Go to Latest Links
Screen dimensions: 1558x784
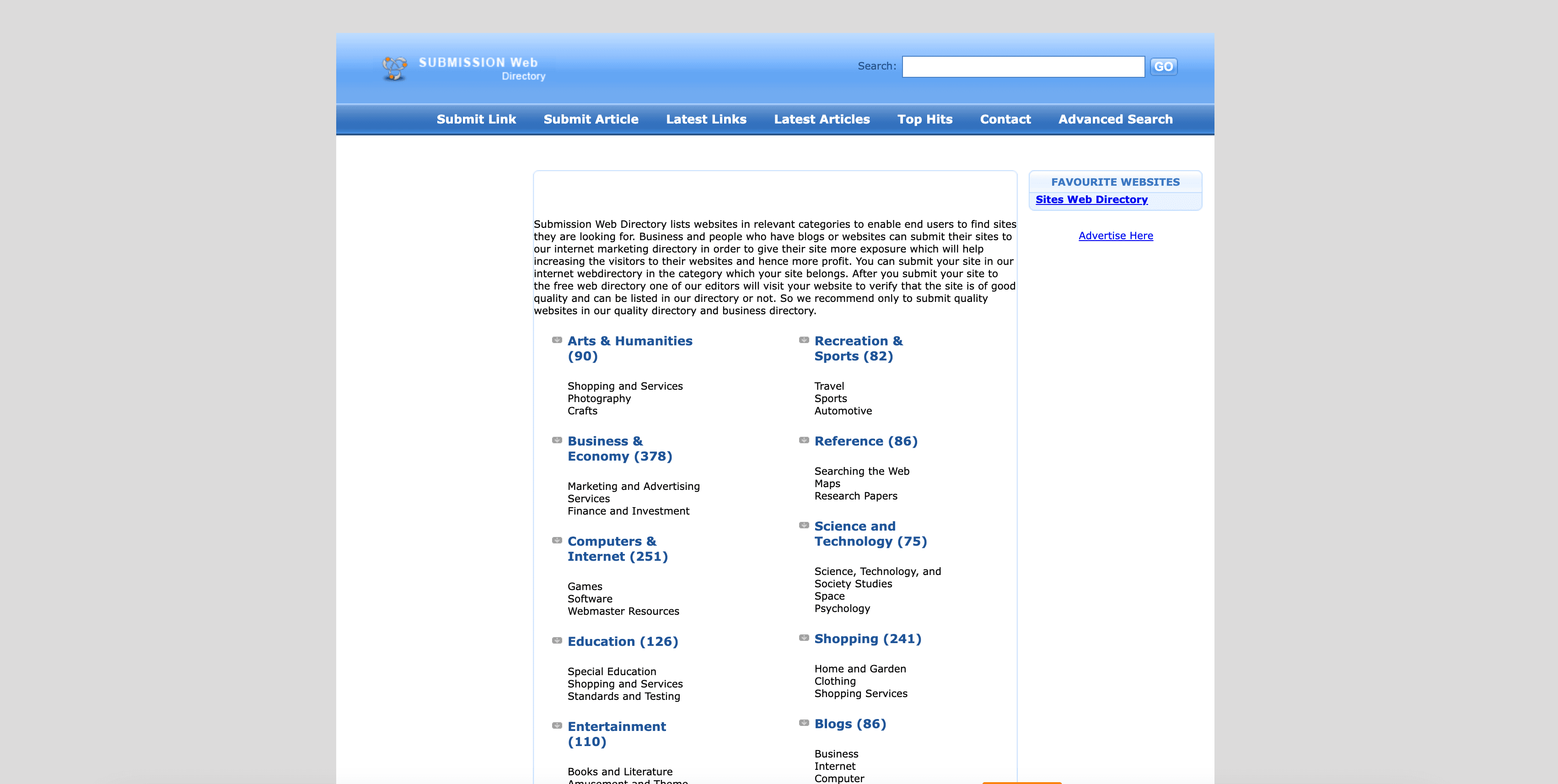point(706,119)
